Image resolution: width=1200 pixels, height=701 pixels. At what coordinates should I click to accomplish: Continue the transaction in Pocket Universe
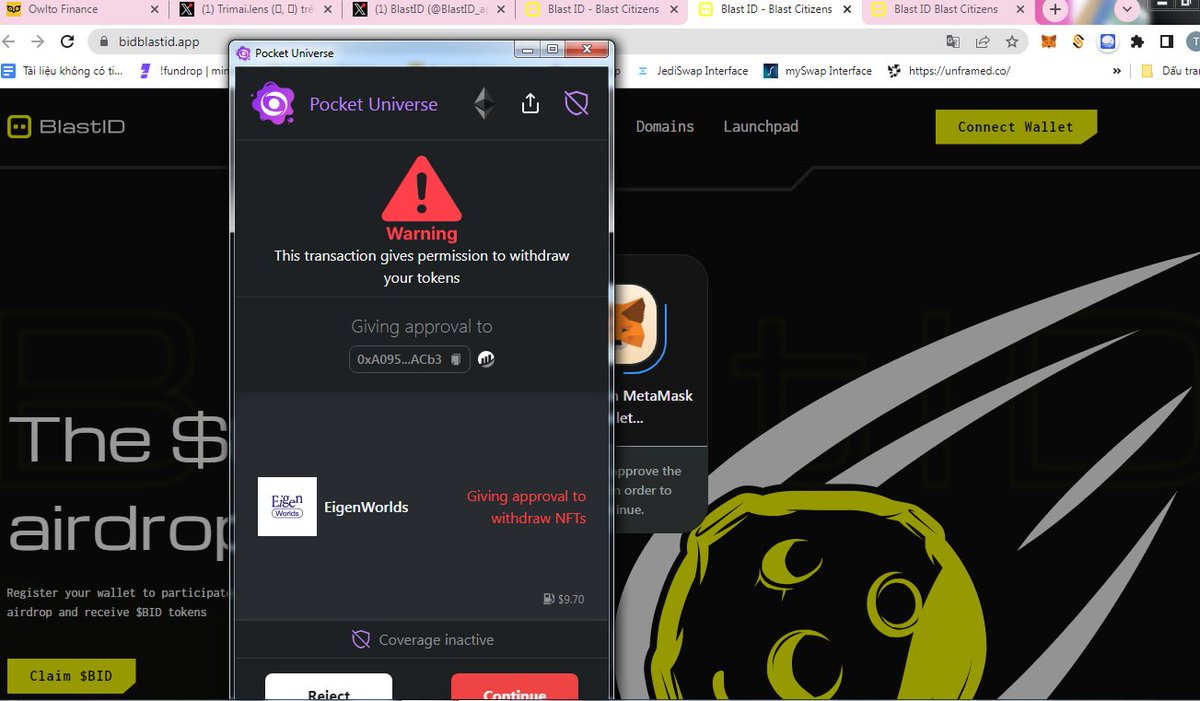[x=514, y=687]
